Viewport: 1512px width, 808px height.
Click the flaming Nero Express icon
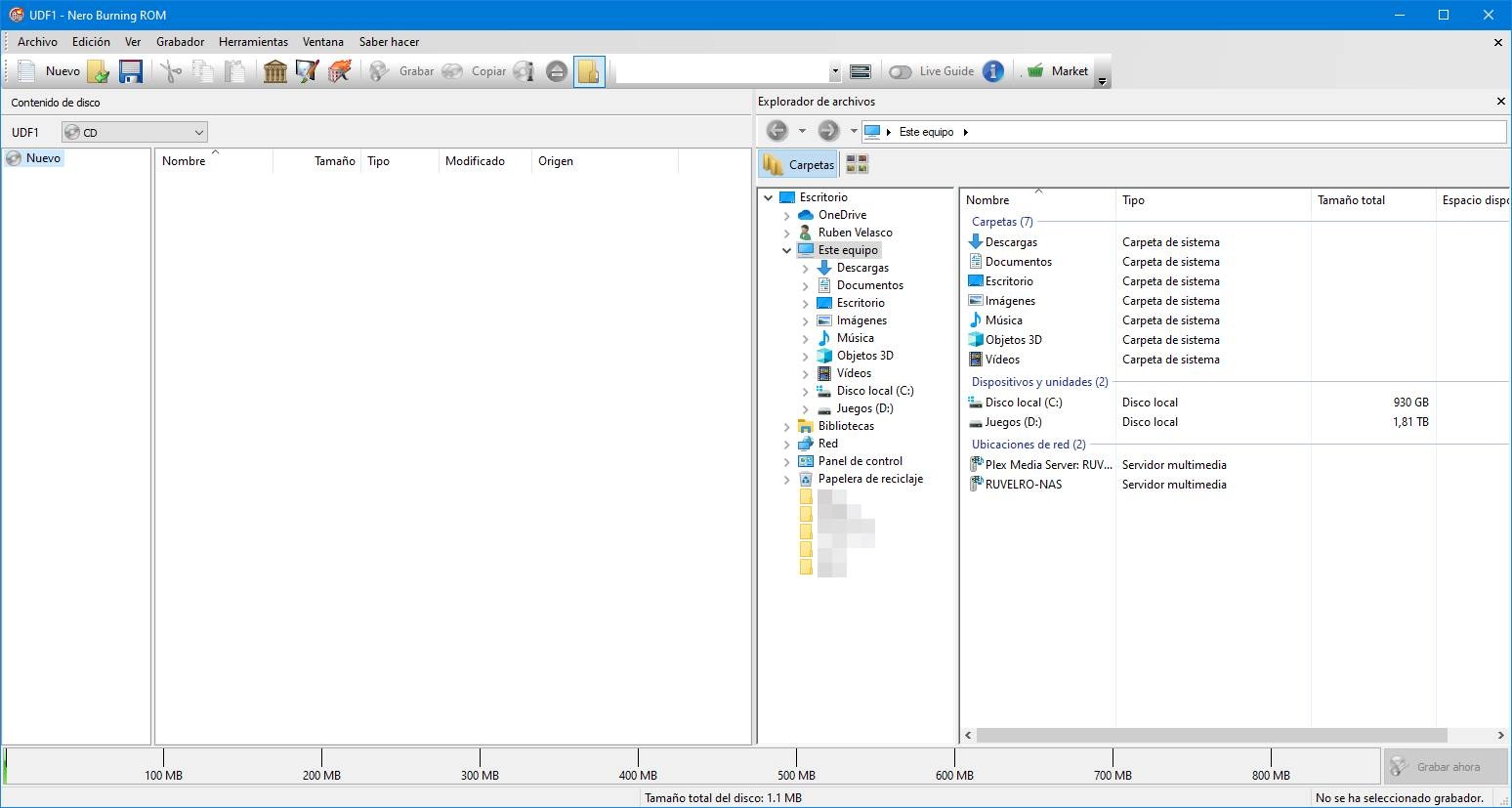point(340,71)
